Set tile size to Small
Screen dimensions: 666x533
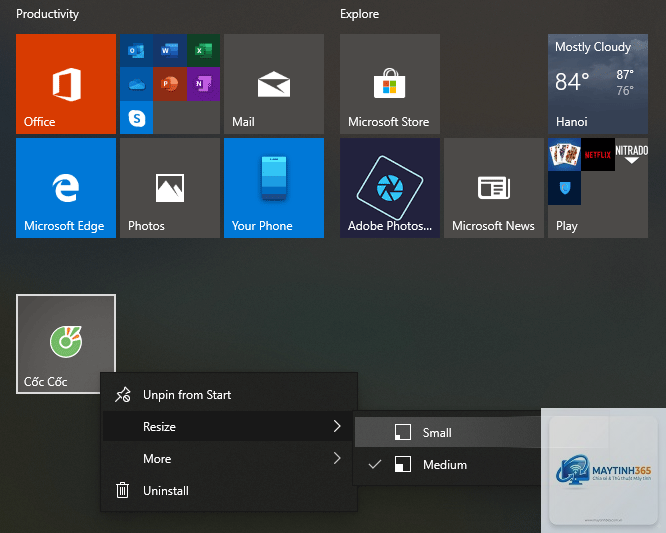(x=448, y=432)
